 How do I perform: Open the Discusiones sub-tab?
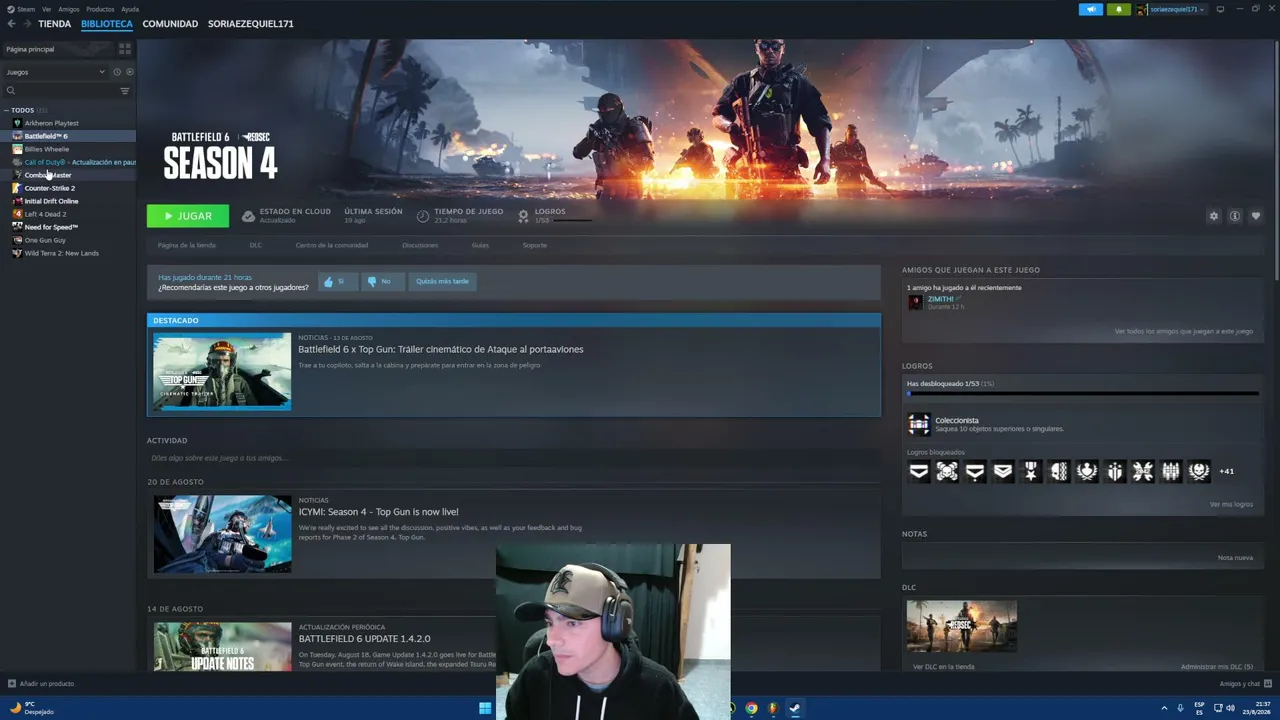pyautogui.click(x=420, y=245)
